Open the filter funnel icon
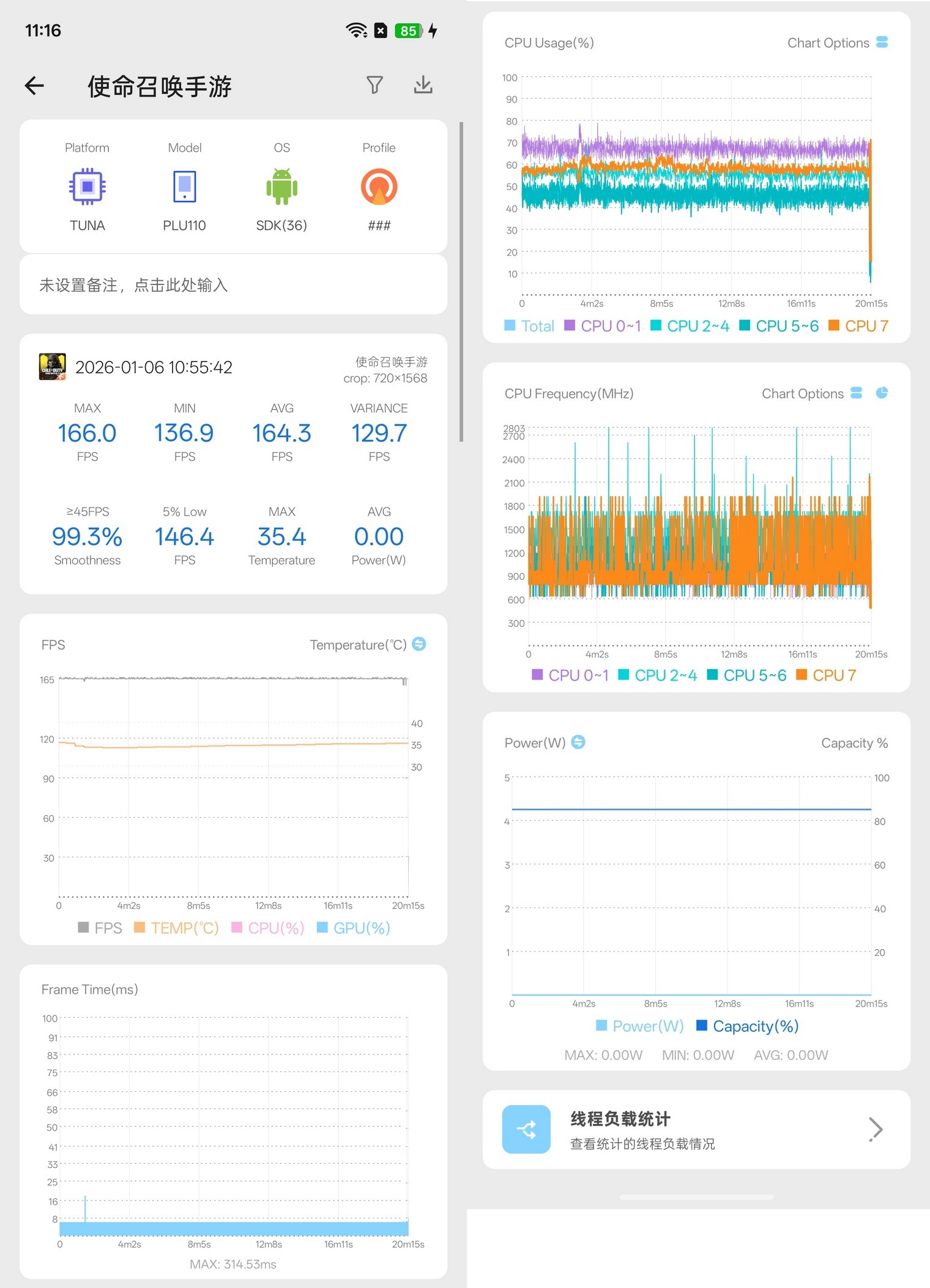The height and width of the screenshot is (1288, 930). tap(374, 85)
